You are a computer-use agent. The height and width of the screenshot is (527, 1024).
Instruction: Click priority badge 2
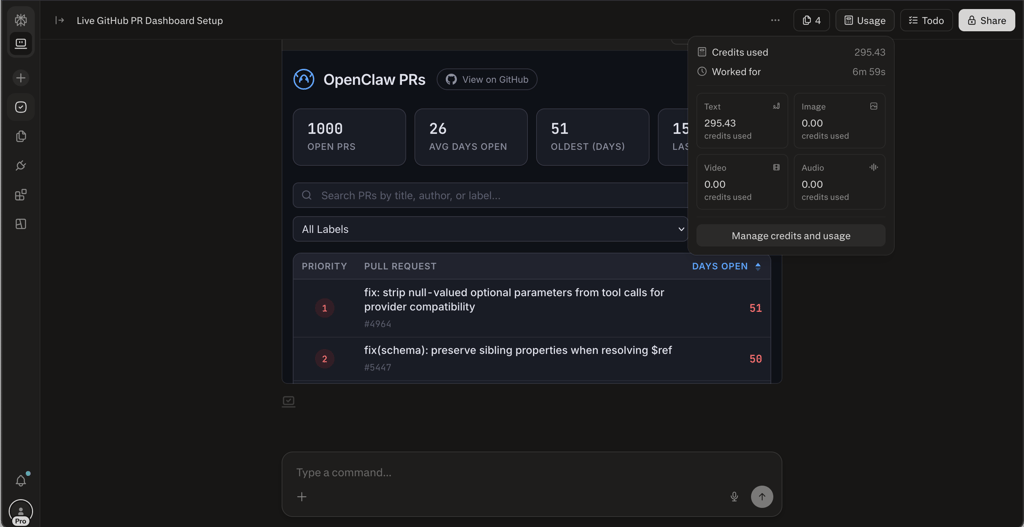click(x=325, y=359)
